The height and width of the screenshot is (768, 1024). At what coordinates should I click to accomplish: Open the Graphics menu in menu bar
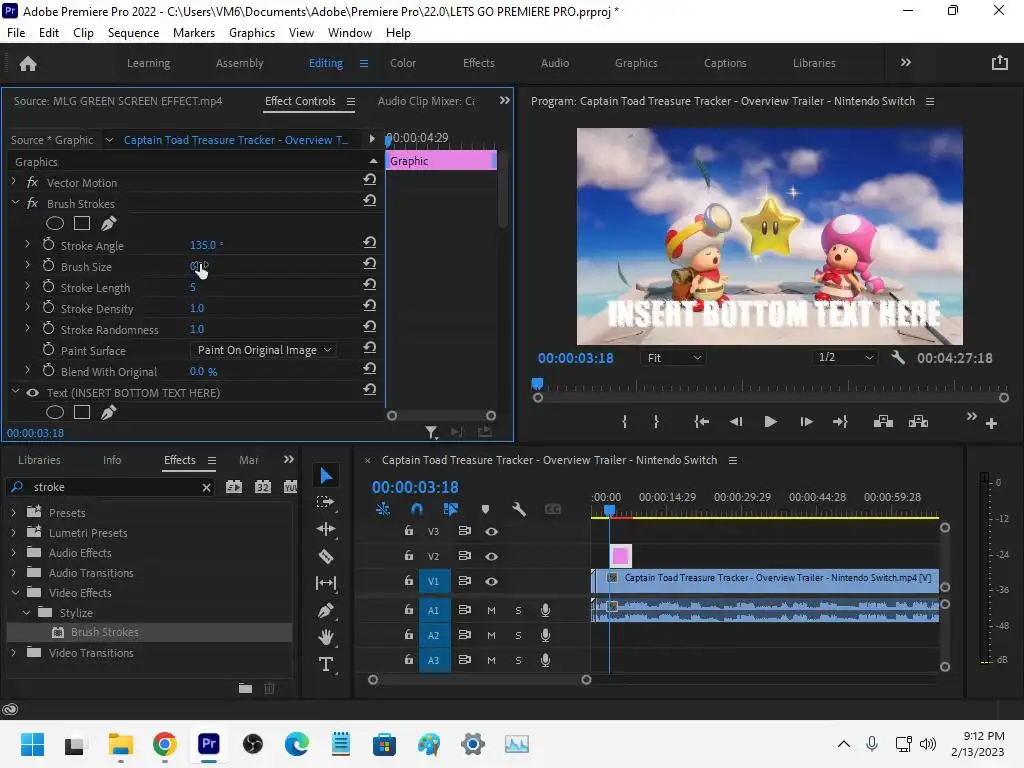251,33
